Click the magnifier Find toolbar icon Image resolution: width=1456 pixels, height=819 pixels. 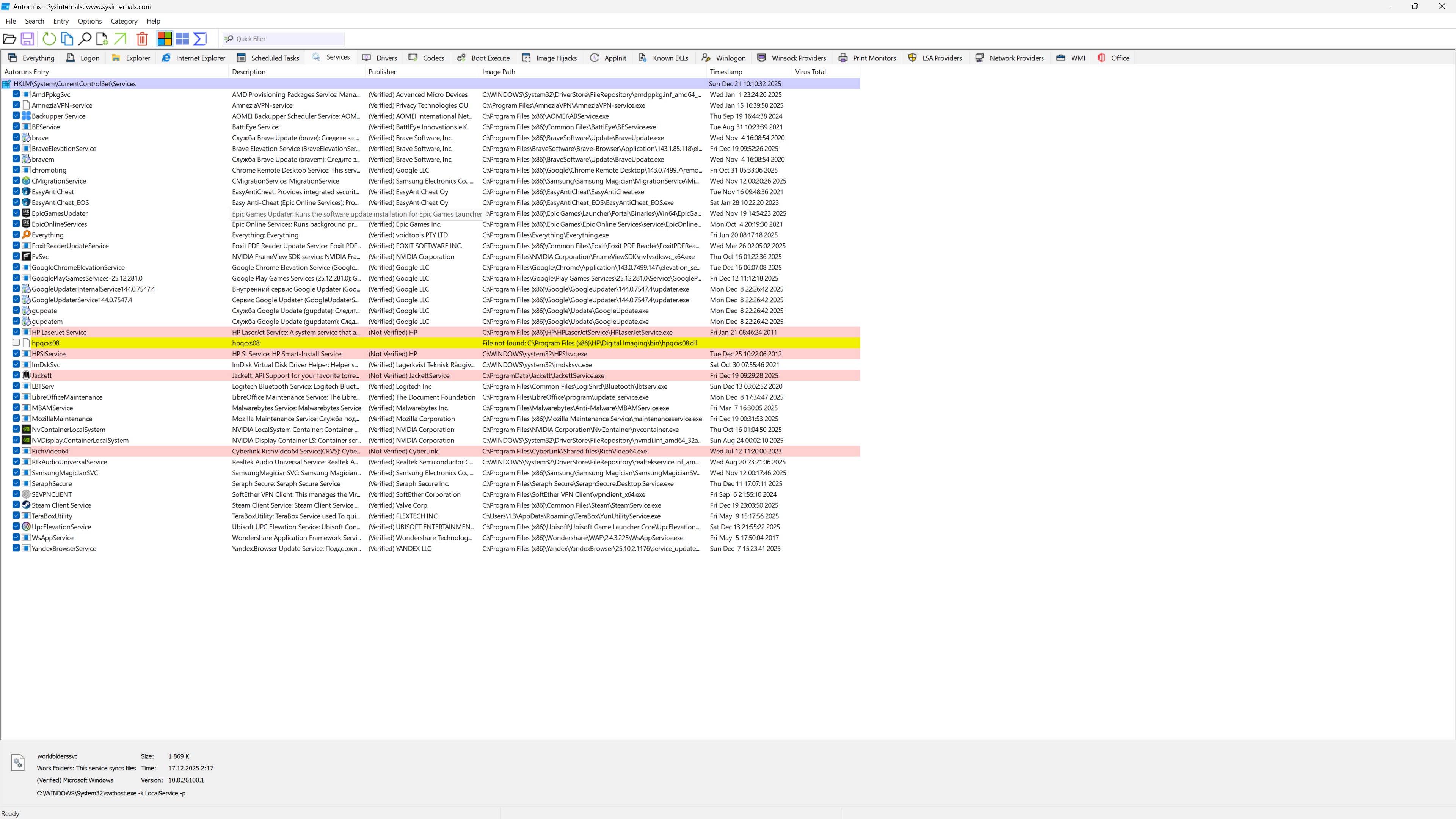tap(85, 39)
